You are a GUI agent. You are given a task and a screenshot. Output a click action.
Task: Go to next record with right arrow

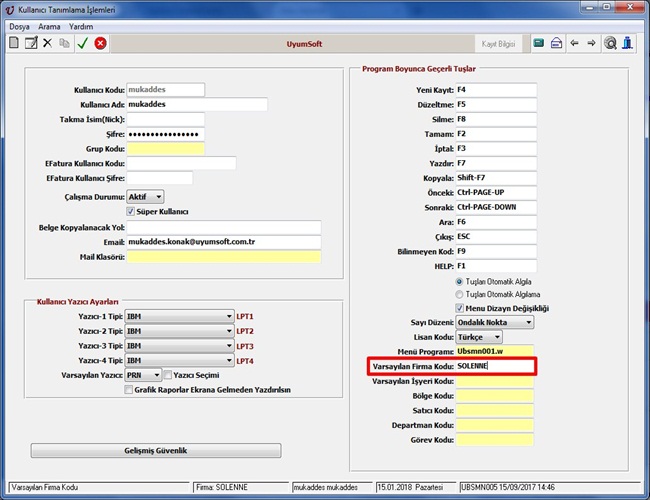592,43
